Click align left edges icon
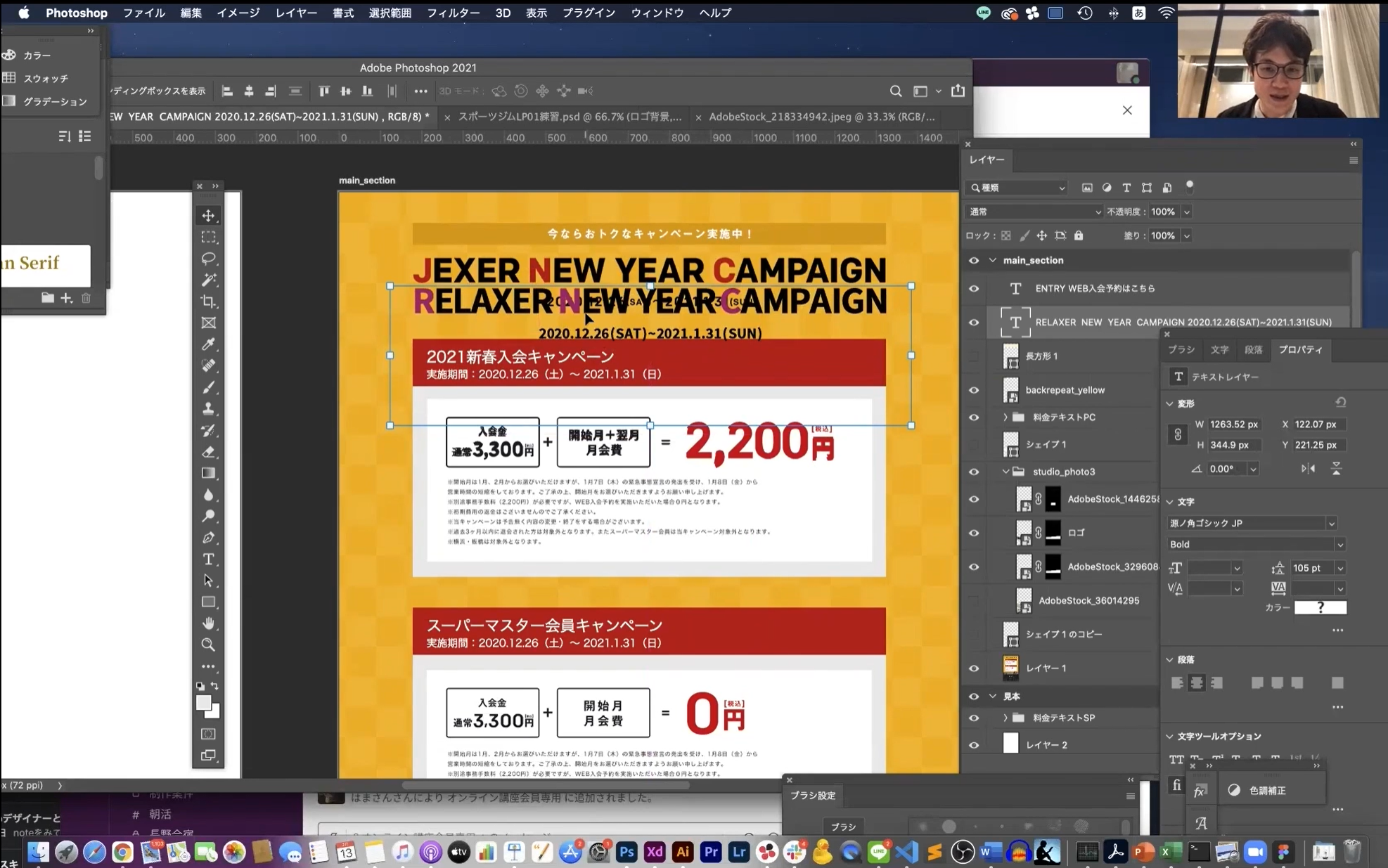The height and width of the screenshot is (868, 1388). pyautogui.click(x=227, y=91)
